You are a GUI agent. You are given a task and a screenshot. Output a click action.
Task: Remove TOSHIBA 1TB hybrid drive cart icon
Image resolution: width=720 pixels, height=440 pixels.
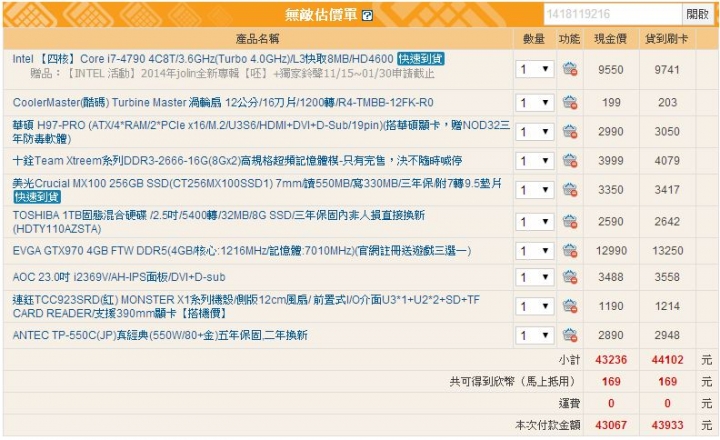click(x=570, y=222)
